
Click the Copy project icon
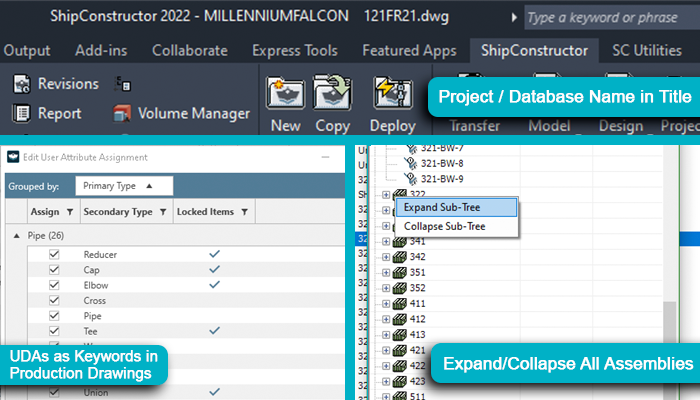[333, 92]
